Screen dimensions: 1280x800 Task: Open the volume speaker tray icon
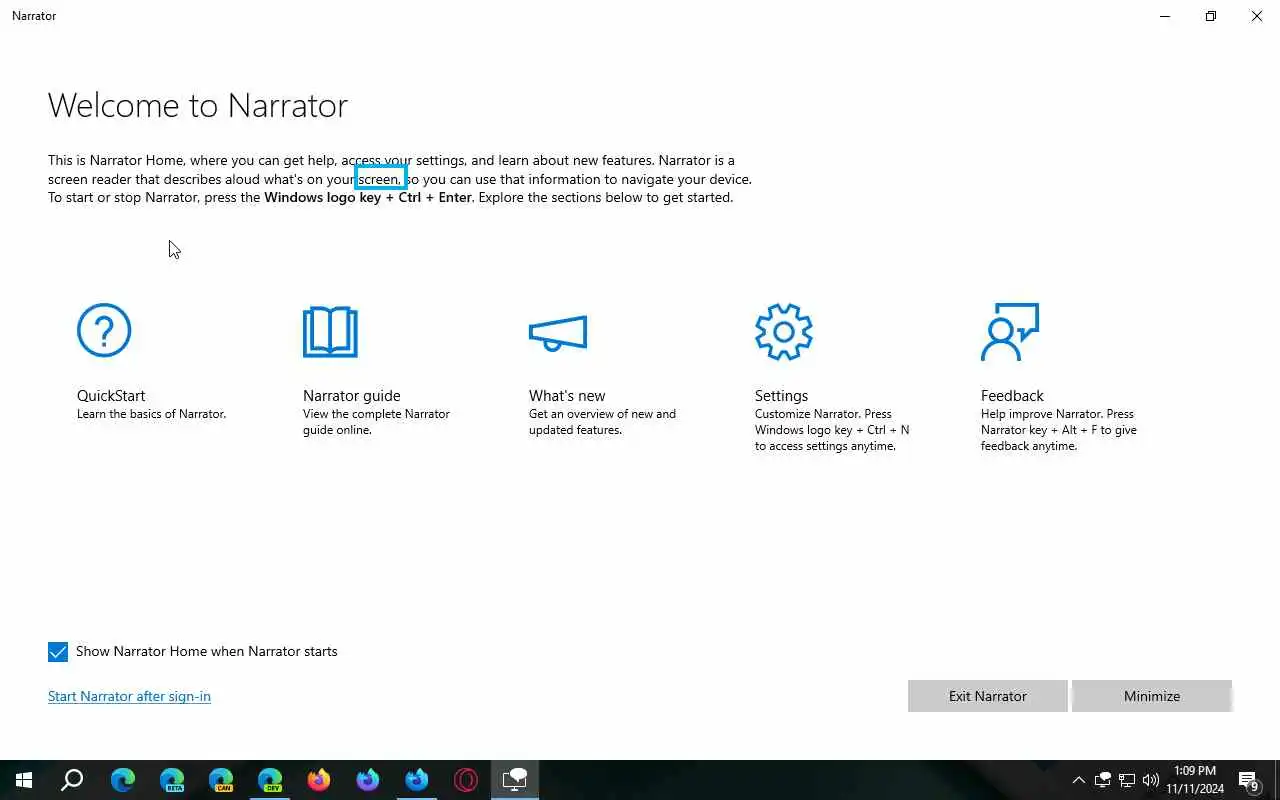1151,780
